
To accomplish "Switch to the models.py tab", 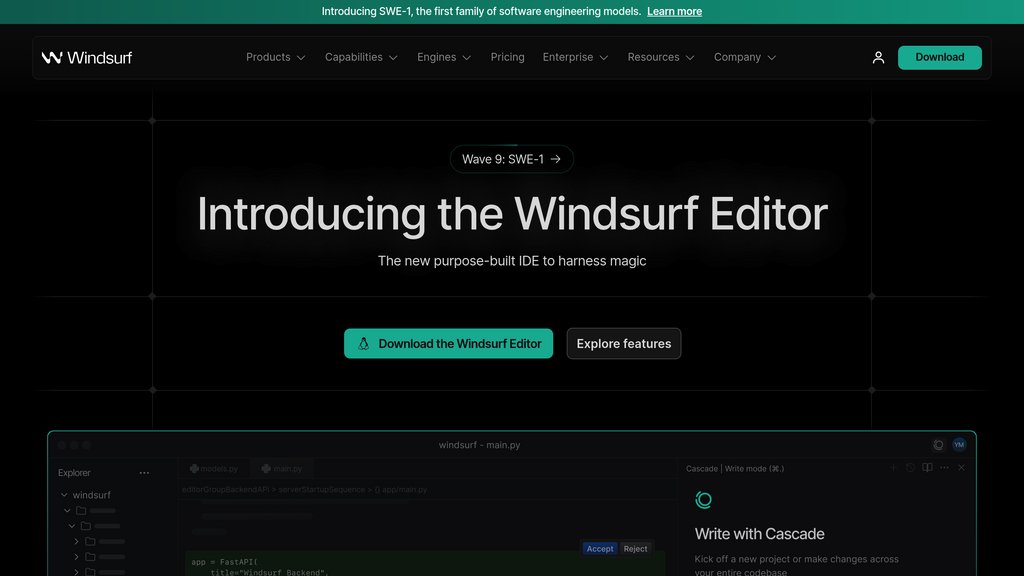I will pos(215,468).
